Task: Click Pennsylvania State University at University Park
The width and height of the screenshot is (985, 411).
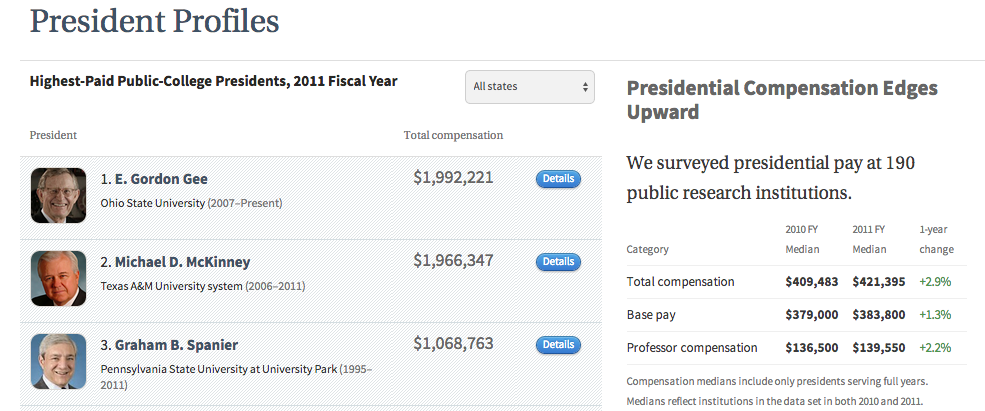Action: click(x=218, y=369)
